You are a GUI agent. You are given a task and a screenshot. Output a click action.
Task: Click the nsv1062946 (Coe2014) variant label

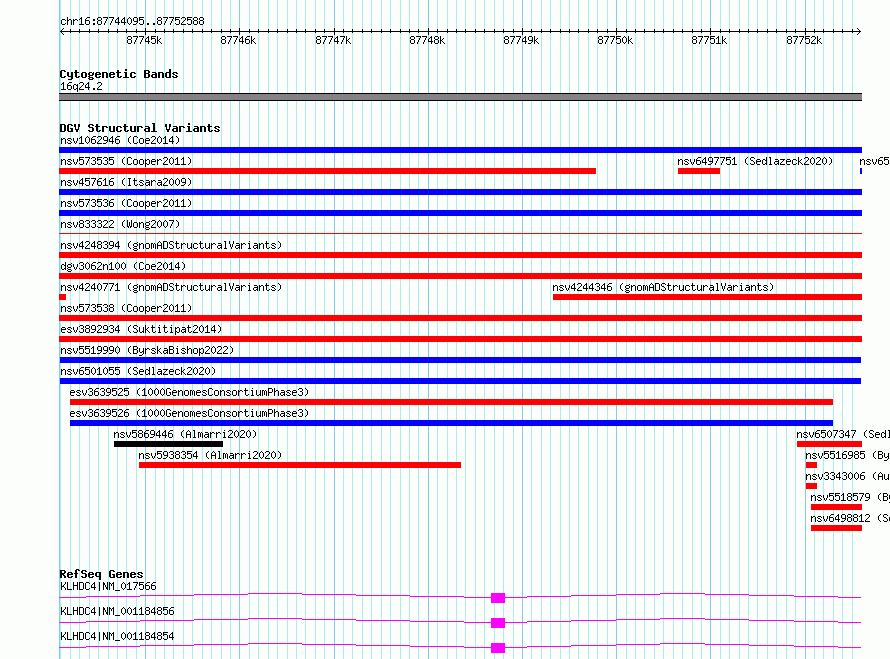[120, 140]
